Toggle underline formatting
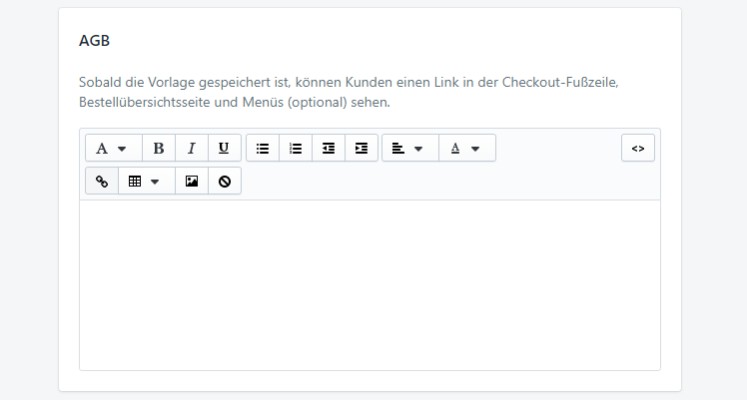The height and width of the screenshot is (400, 747). click(x=224, y=149)
